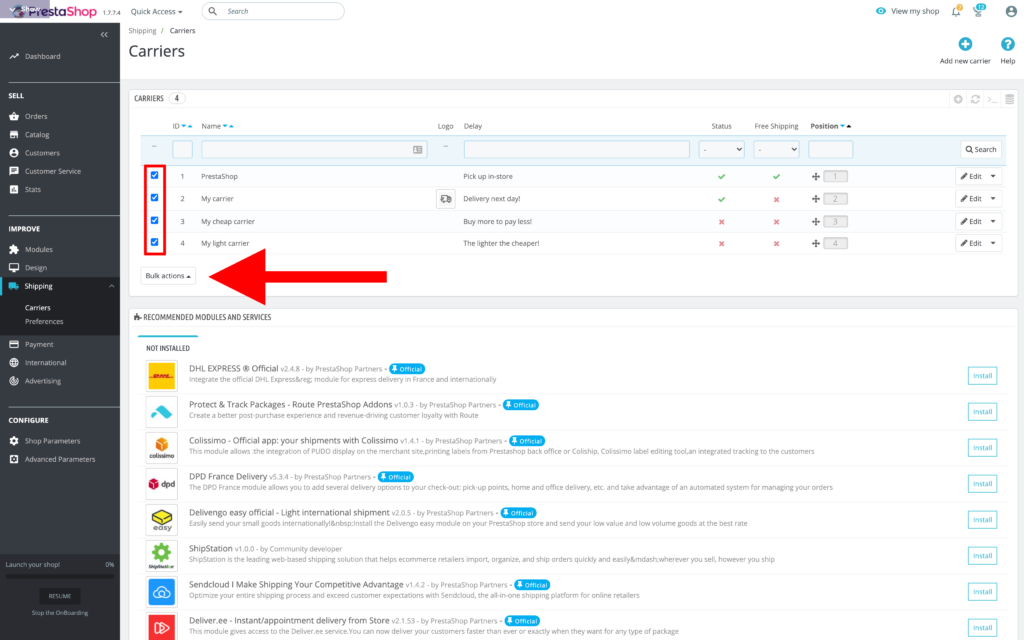
Task: Click the onboarding progress bar
Action: (59, 576)
